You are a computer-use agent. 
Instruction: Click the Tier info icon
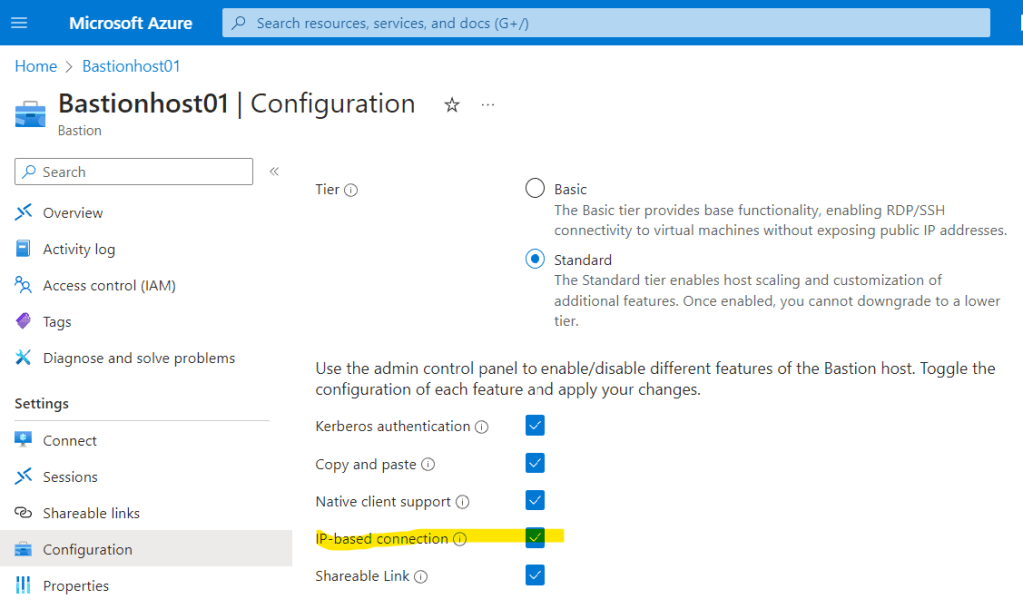[x=351, y=190]
